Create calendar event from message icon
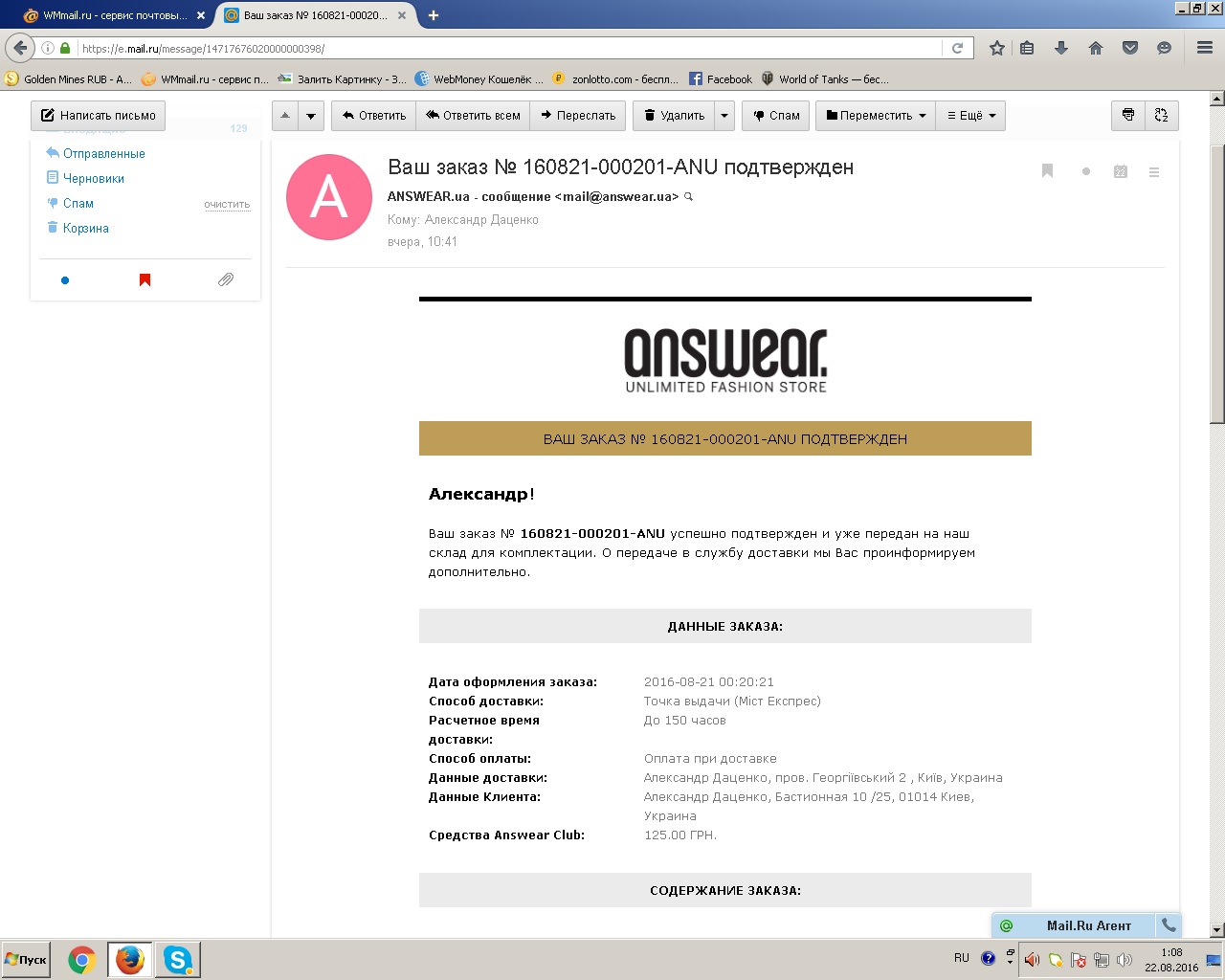The width and height of the screenshot is (1225, 980). 1120,172
